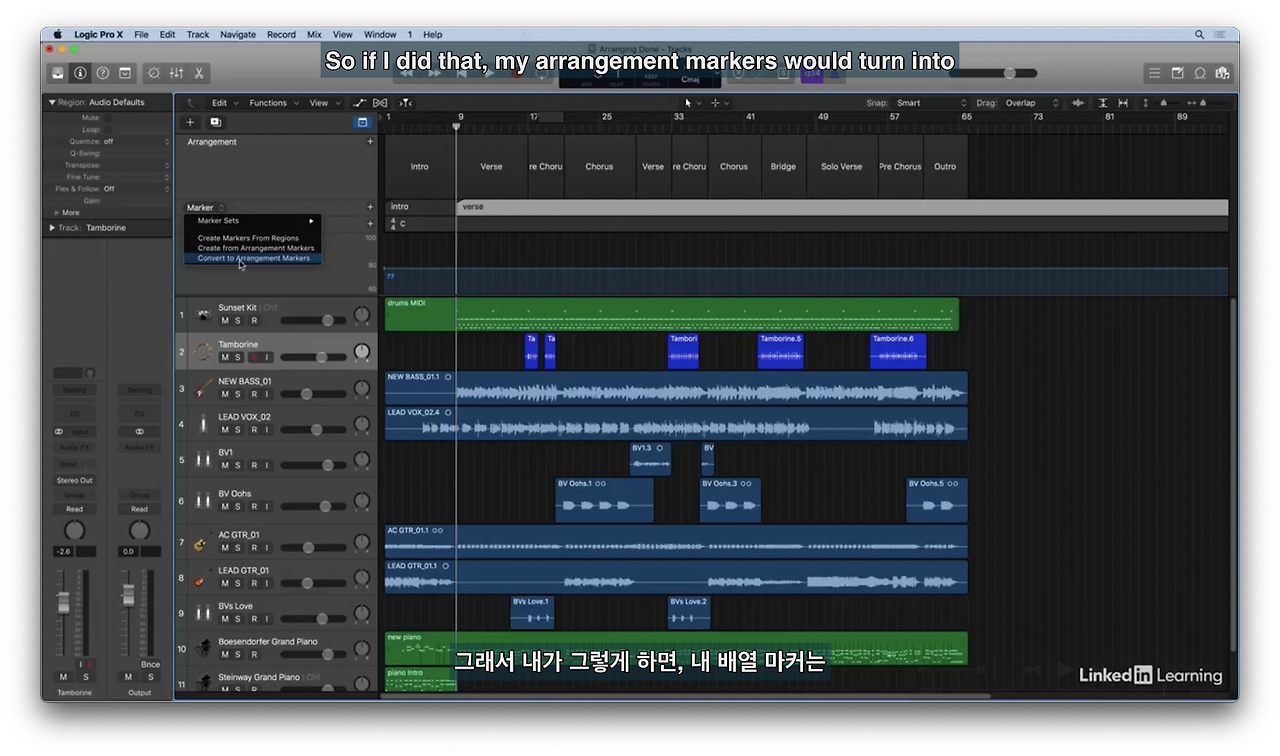Open the Logic Pro X app menu
Screen dimensions: 1280x756
[x=98, y=34]
